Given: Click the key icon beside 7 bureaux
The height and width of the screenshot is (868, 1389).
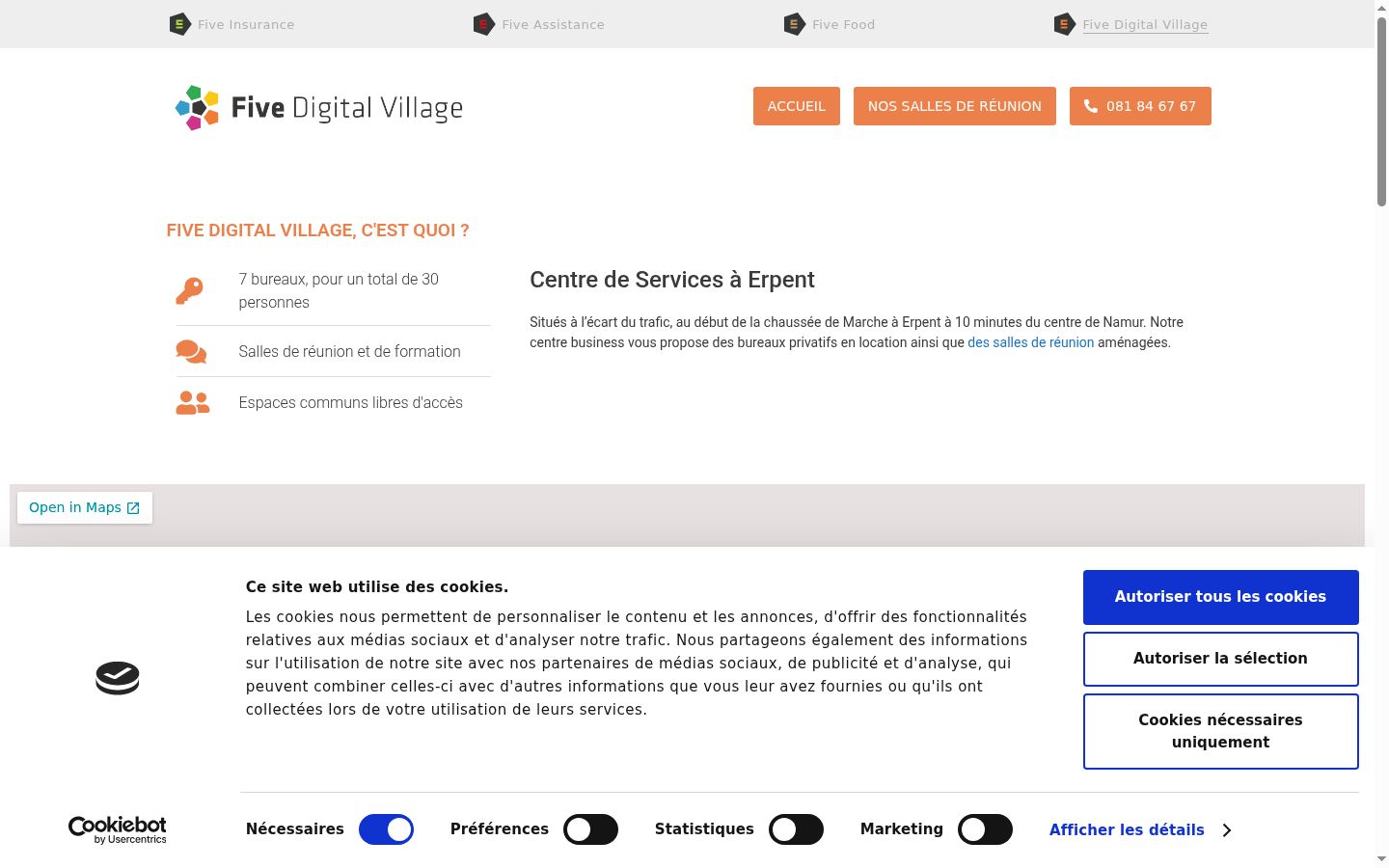Looking at the screenshot, I should 190,290.
